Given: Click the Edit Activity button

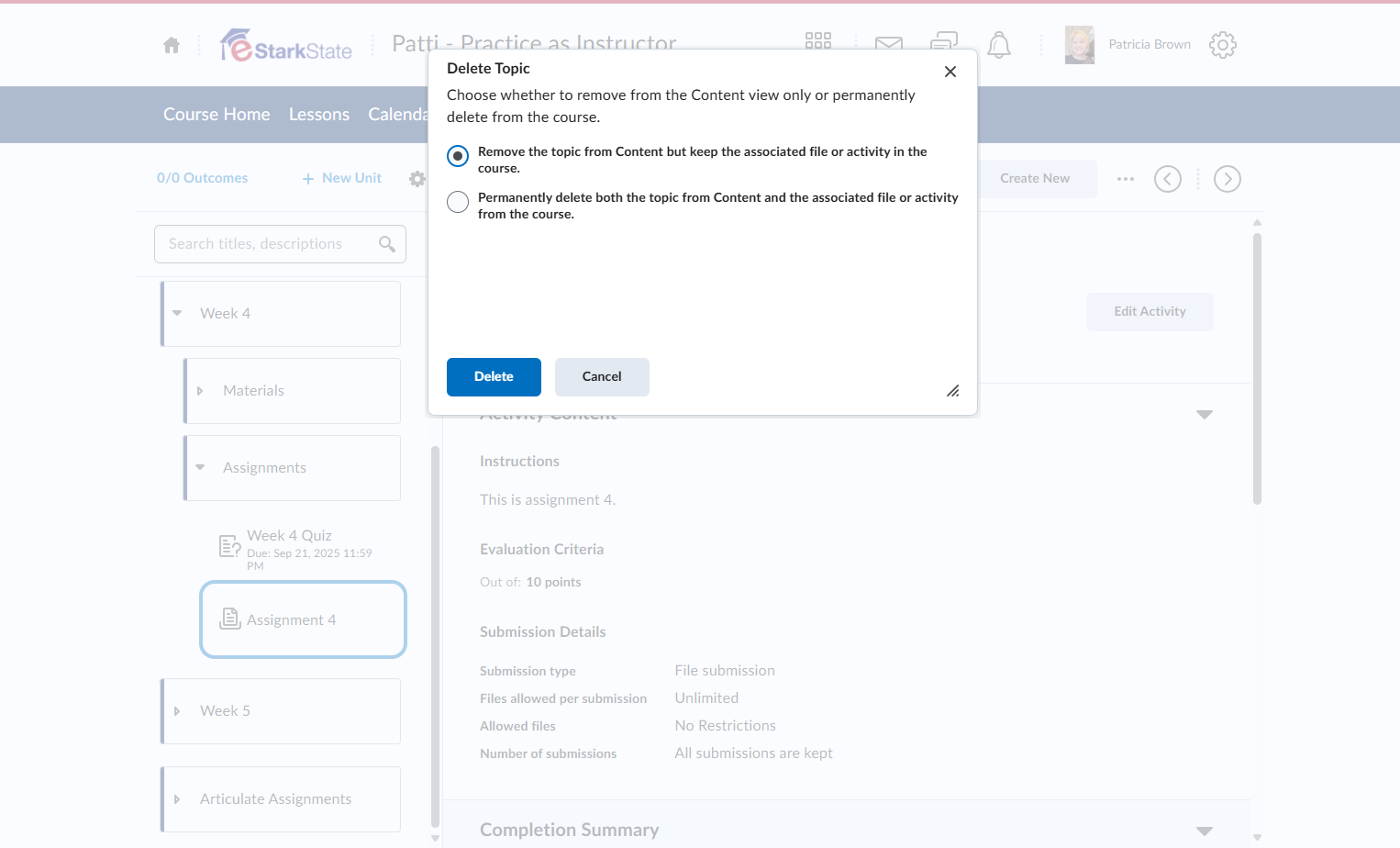Looking at the screenshot, I should coord(1150,312).
